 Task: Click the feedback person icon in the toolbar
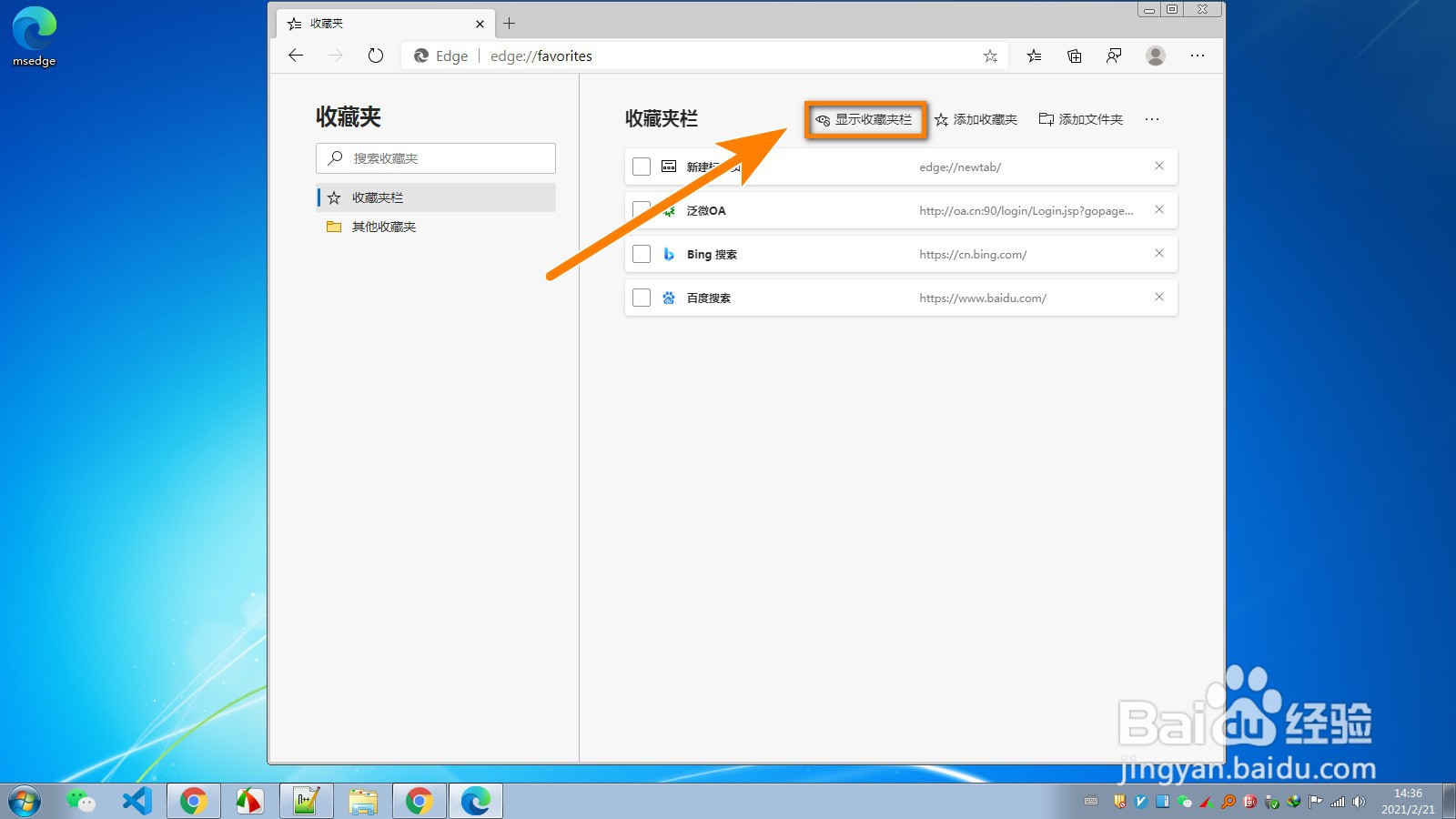click(1114, 56)
